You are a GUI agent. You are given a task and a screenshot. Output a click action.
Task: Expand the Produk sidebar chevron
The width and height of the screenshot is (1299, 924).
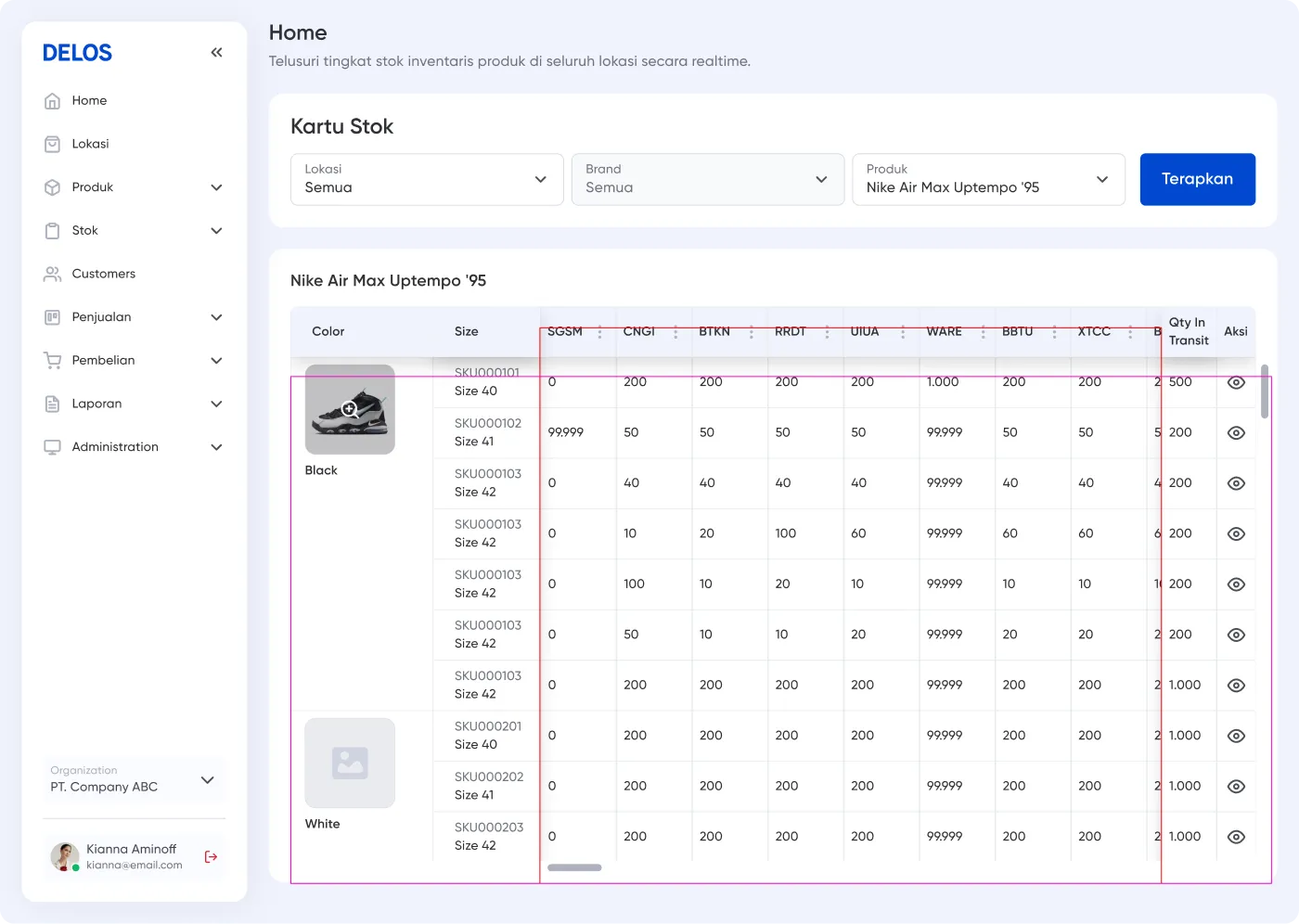point(216,187)
